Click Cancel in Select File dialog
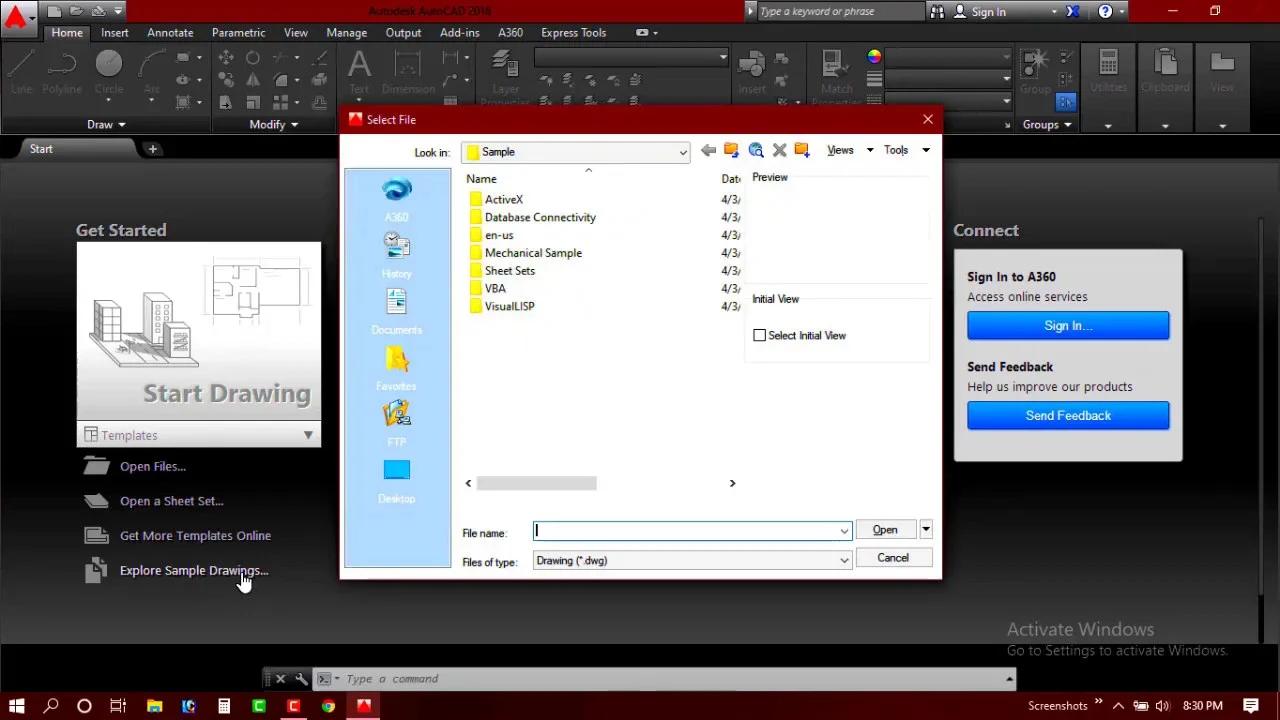The height and width of the screenshot is (720, 1280). 893,558
